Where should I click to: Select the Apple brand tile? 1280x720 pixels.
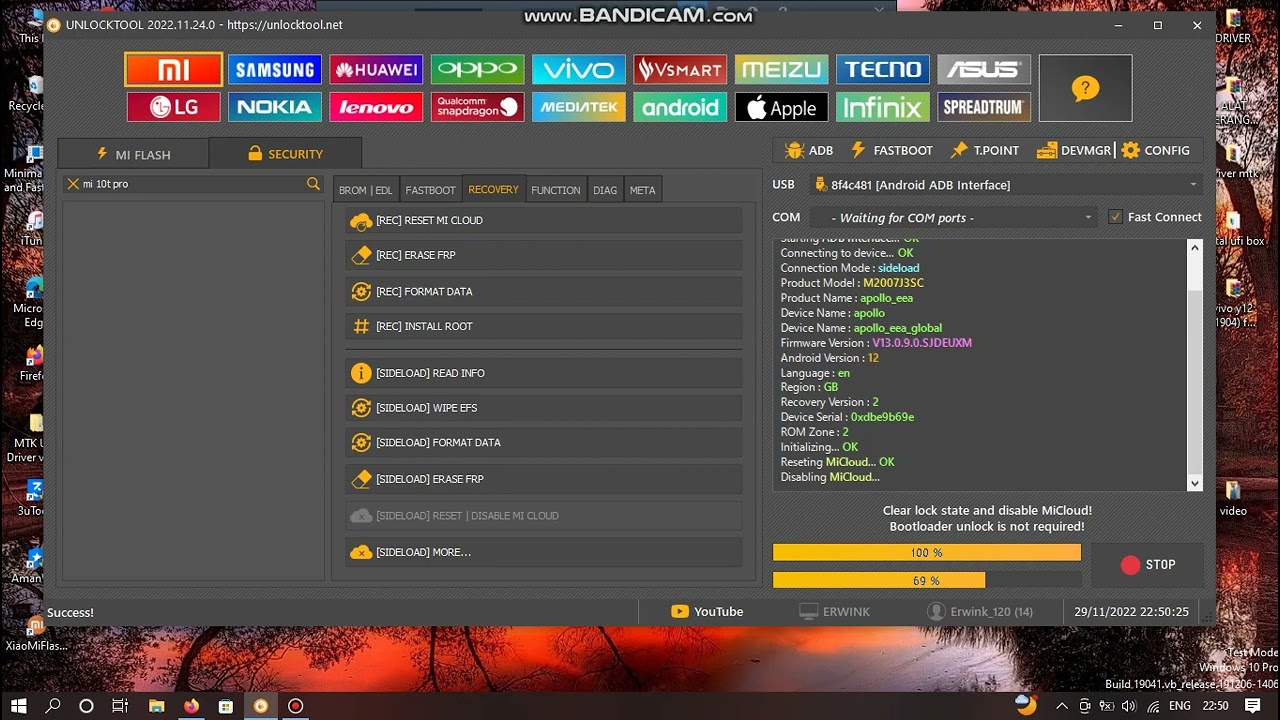tap(782, 107)
